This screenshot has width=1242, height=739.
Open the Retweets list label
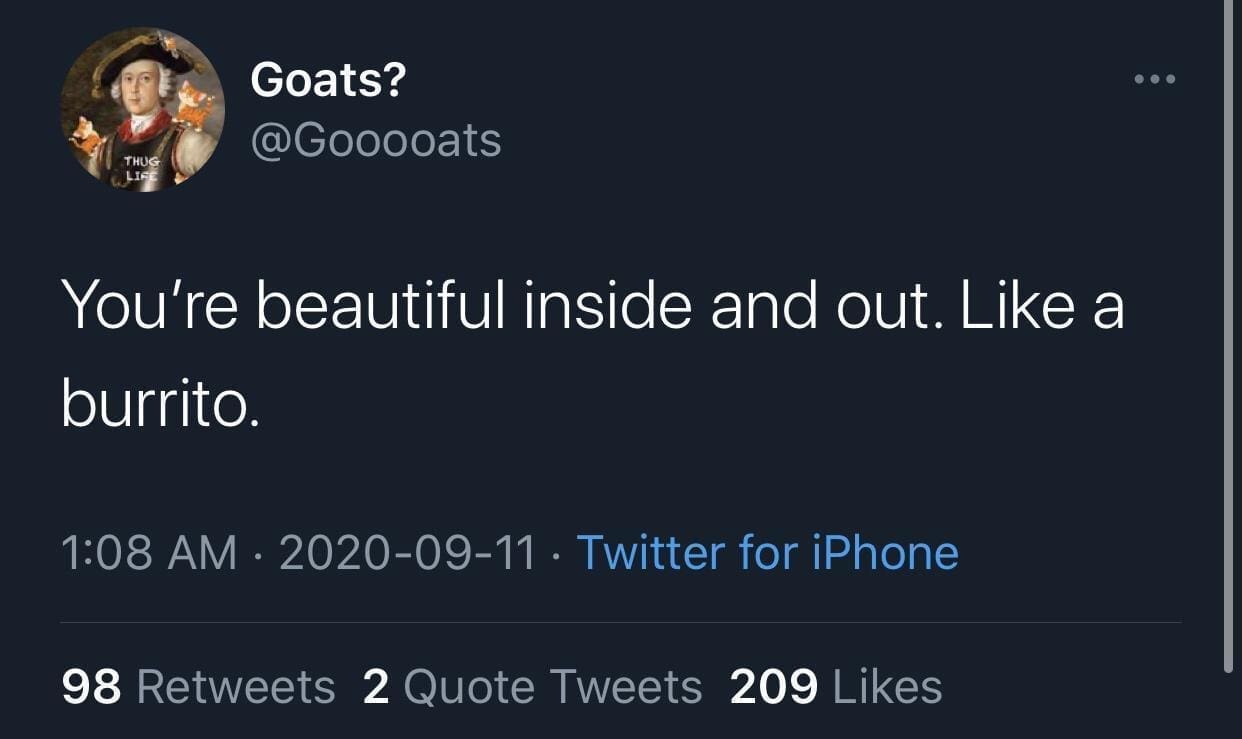point(235,687)
